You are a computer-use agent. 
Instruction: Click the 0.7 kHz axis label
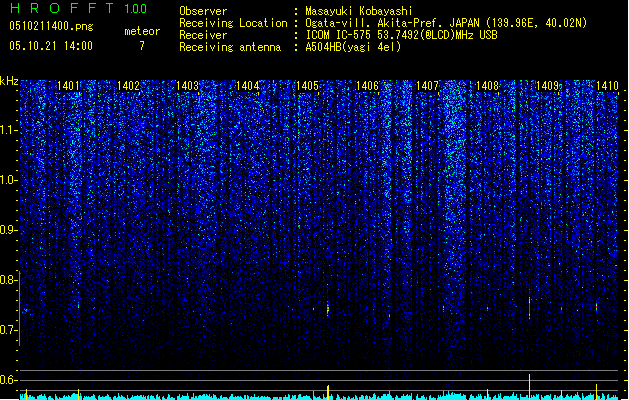[9, 330]
